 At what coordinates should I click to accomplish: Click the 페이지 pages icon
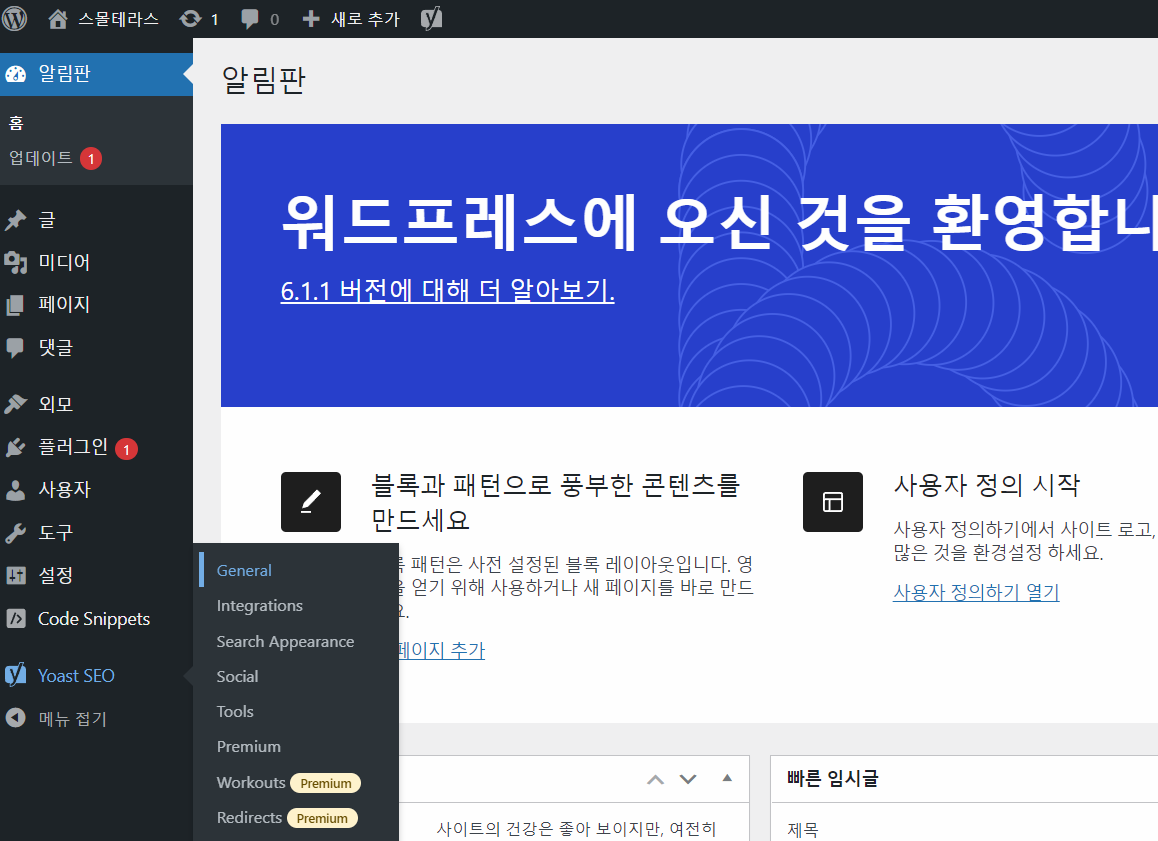click(x=16, y=304)
